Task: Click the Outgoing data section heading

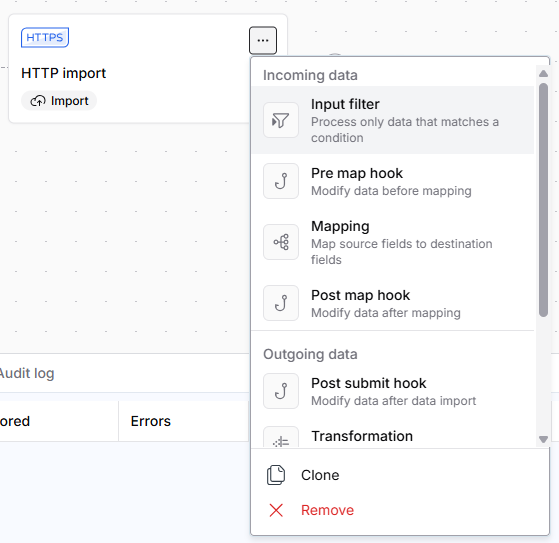Action: point(310,354)
